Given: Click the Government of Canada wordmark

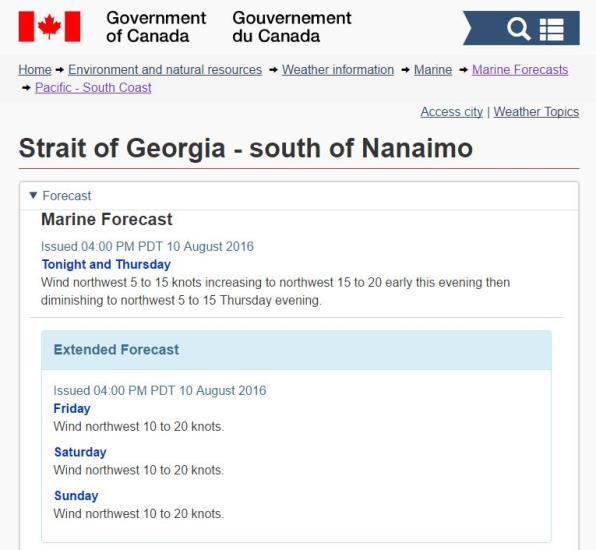Looking at the screenshot, I should coord(156,27).
